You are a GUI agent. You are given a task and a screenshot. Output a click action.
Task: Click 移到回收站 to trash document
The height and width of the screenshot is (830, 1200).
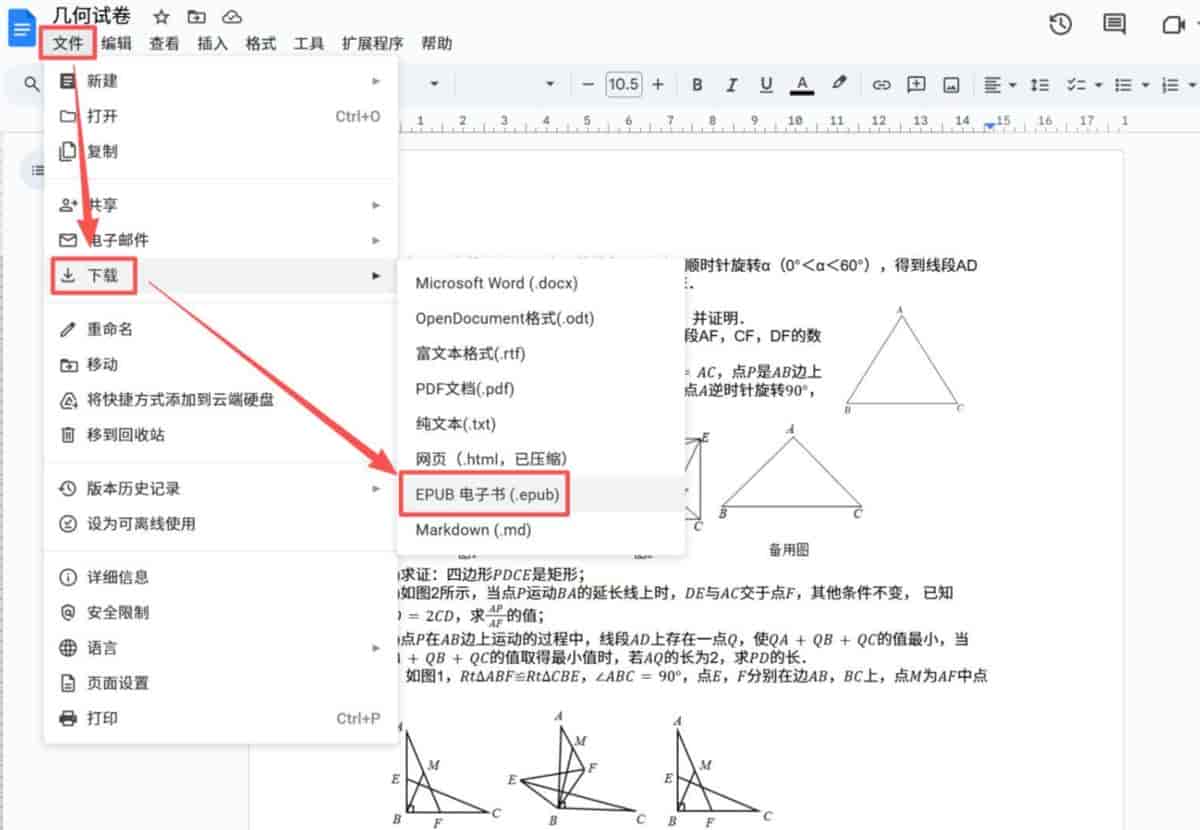[221, 434]
